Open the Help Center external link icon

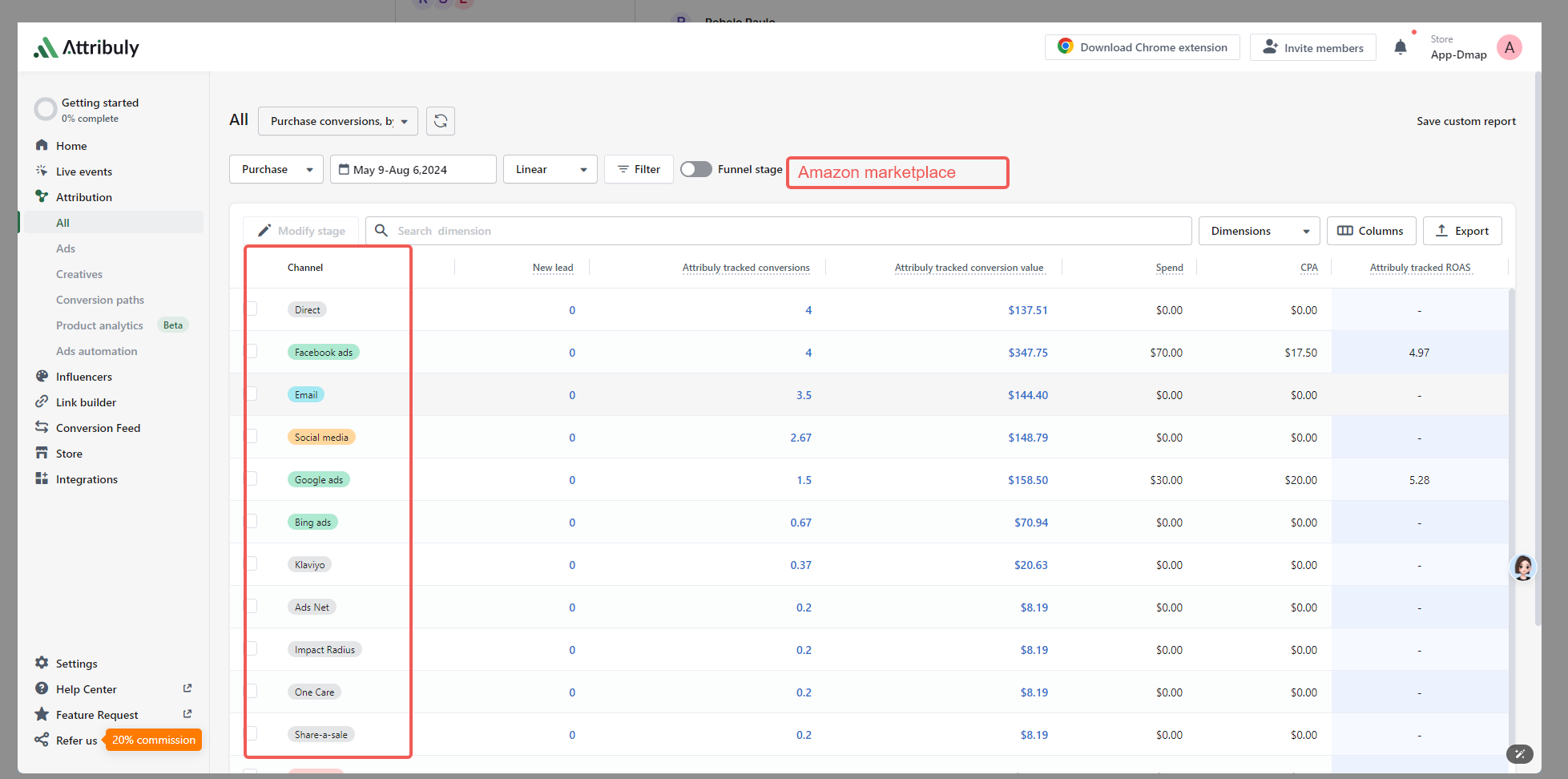coord(187,688)
